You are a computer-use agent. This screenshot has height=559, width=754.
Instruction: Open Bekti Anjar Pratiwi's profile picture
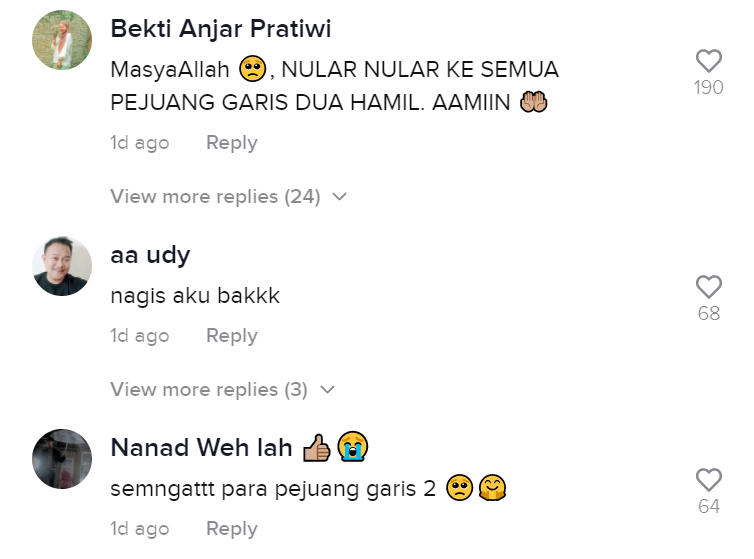62,40
